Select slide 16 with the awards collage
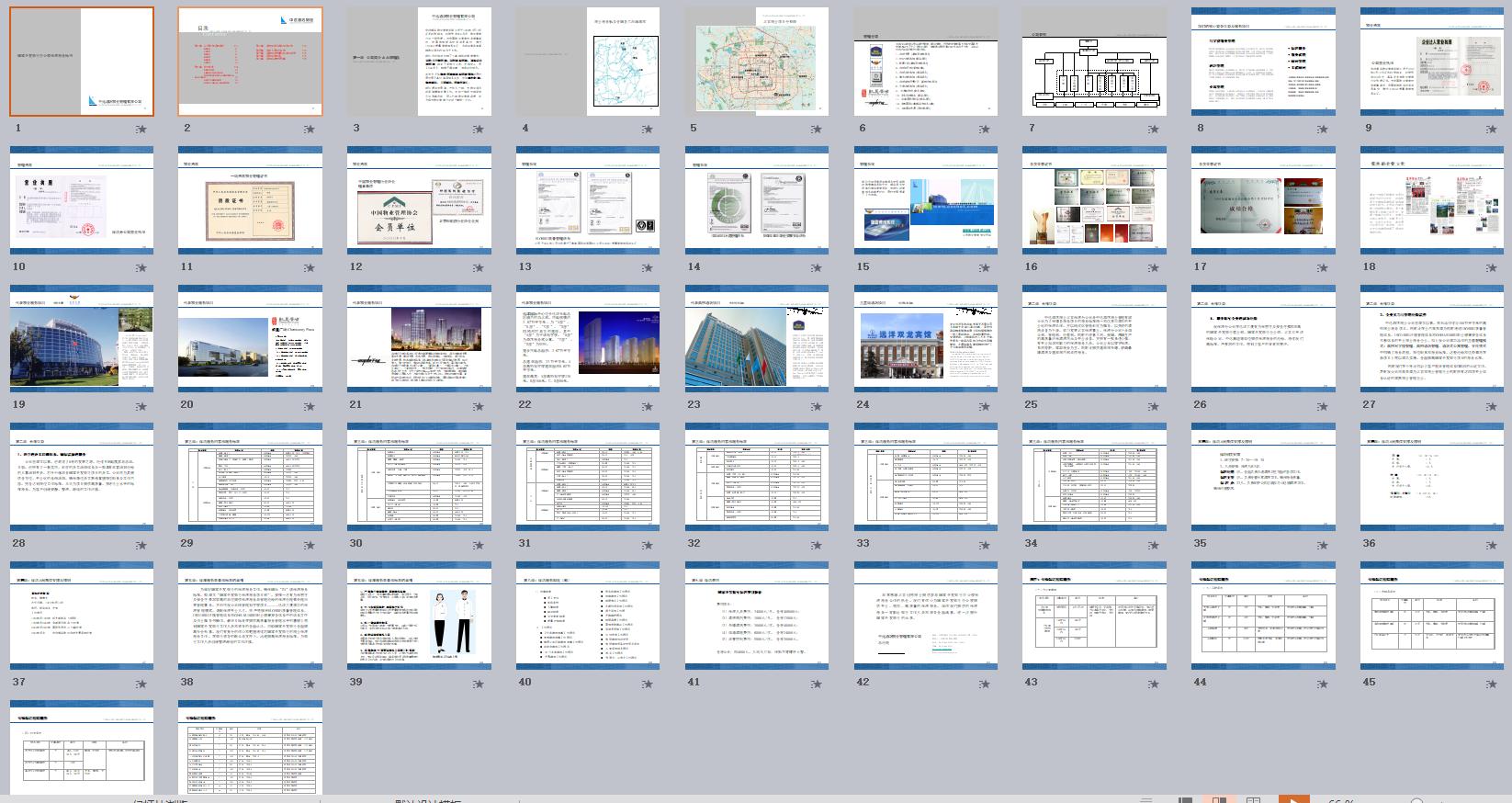This screenshot has height=803, width=1512. click(x=1095, y=200)
